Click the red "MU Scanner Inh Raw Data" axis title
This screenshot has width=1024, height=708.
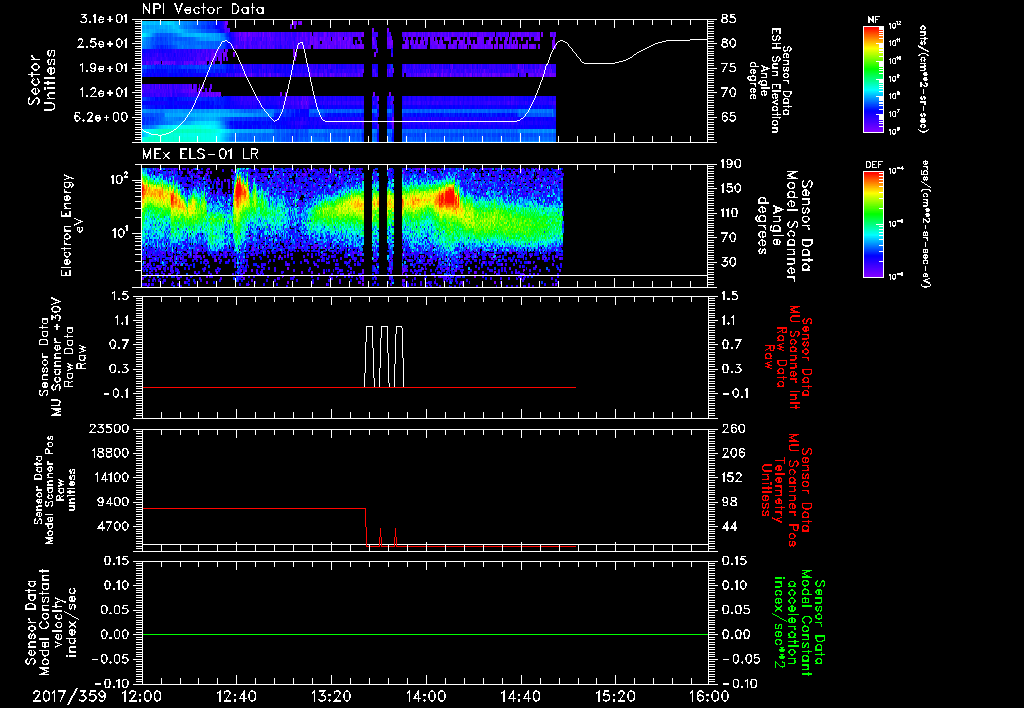[x=787, y=357]
